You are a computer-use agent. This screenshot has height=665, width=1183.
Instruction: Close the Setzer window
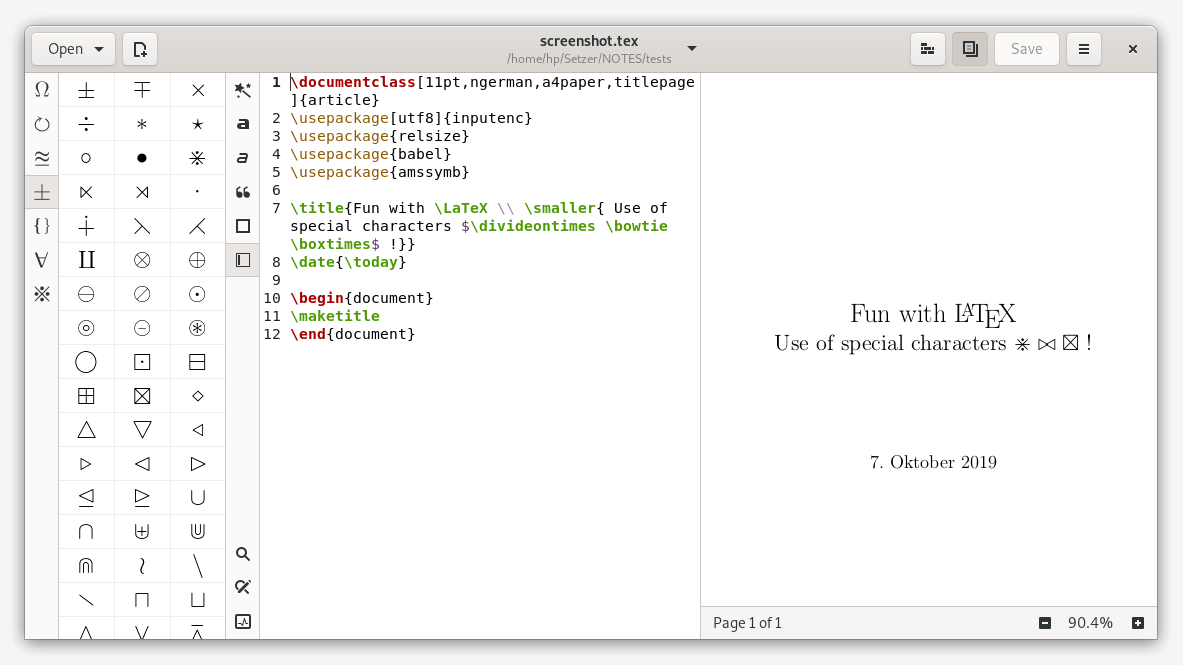tap(1132, 49)
